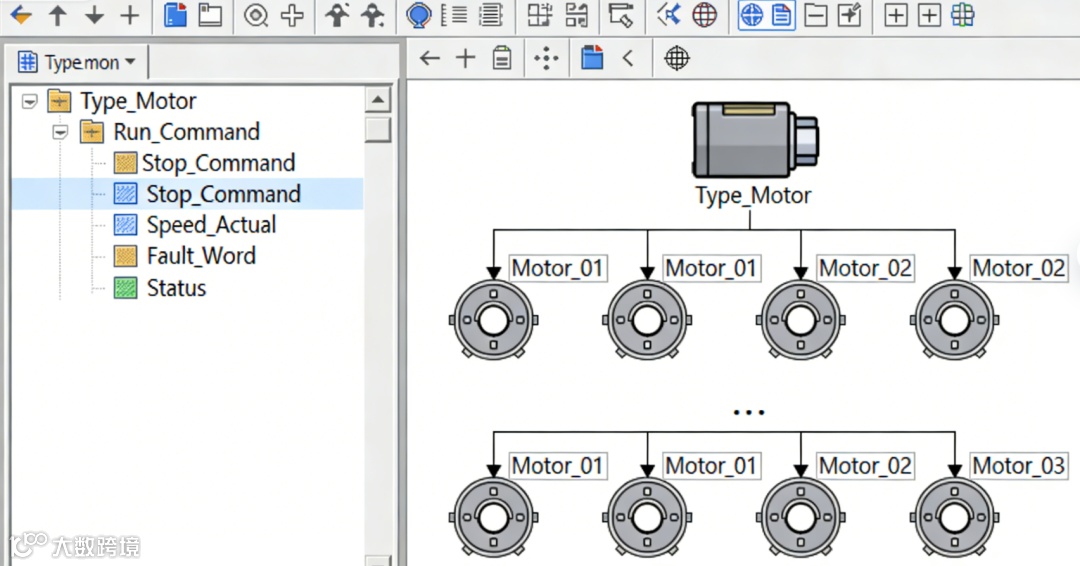The height and width of the screenshot is (566, 1080).
Task: Click the ellipsis between motor rows
Action: coord(749,412)
